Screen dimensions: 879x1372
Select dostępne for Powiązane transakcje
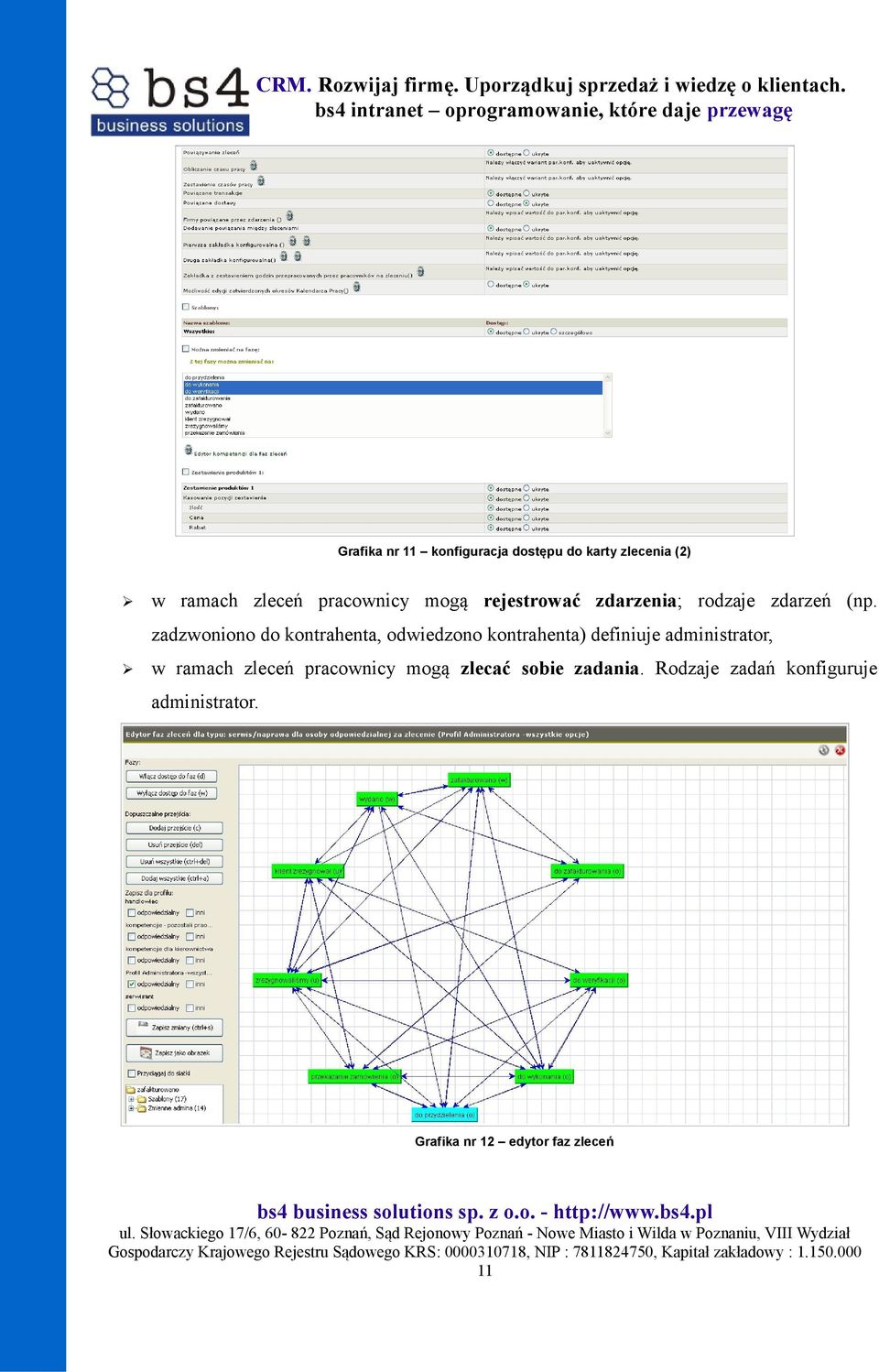[x=491, y=193]
